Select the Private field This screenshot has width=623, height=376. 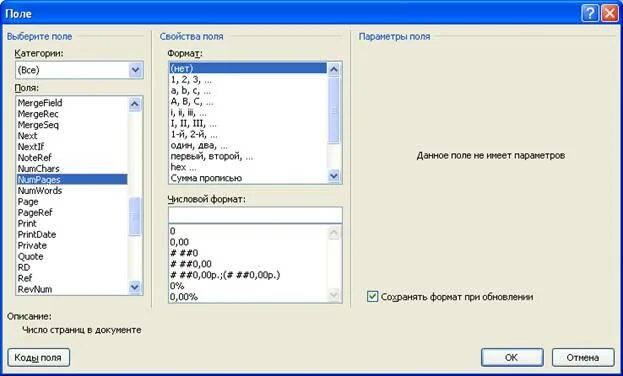coord(72,246)
